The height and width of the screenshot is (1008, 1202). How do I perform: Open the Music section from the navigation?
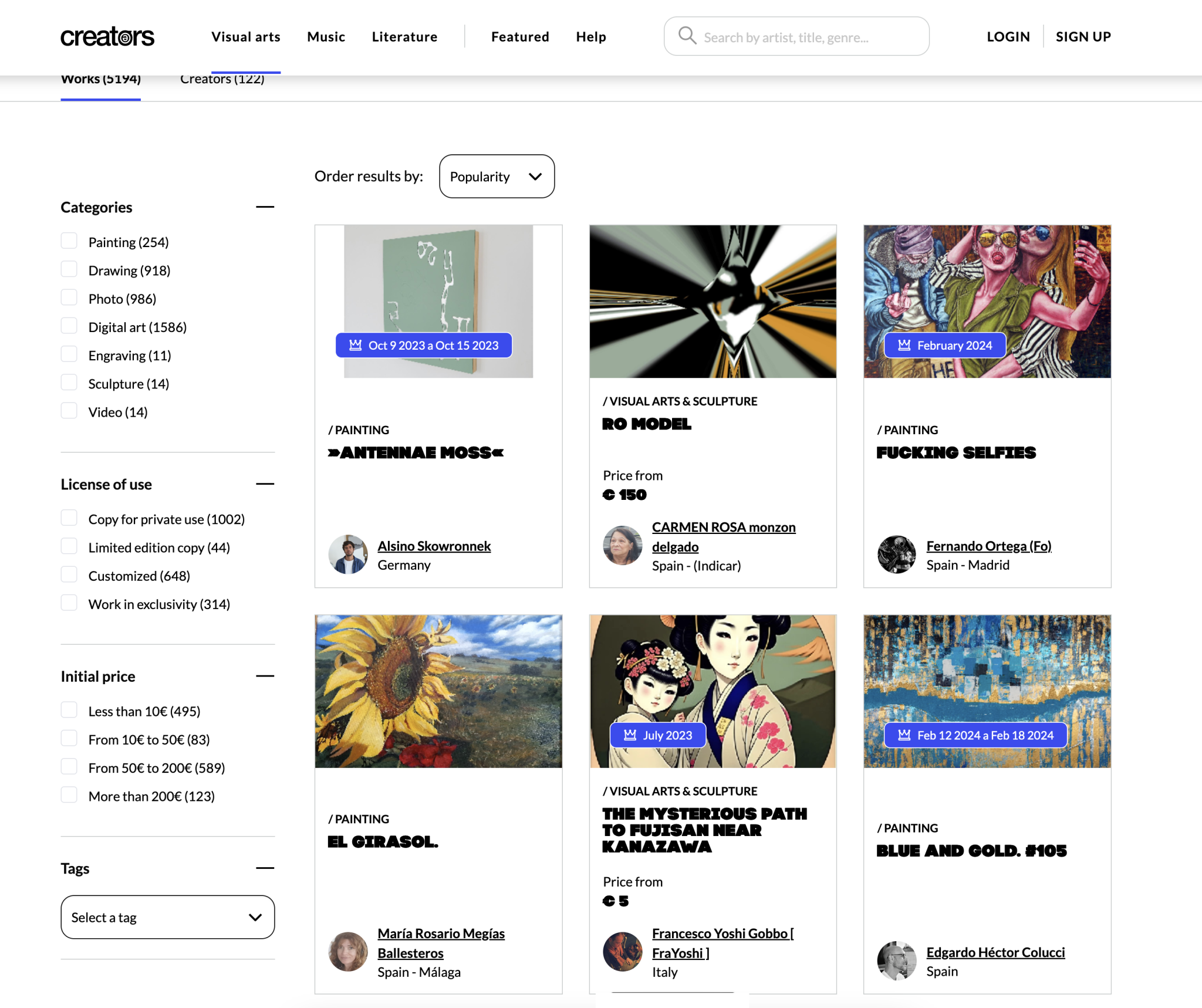(326, 36)
